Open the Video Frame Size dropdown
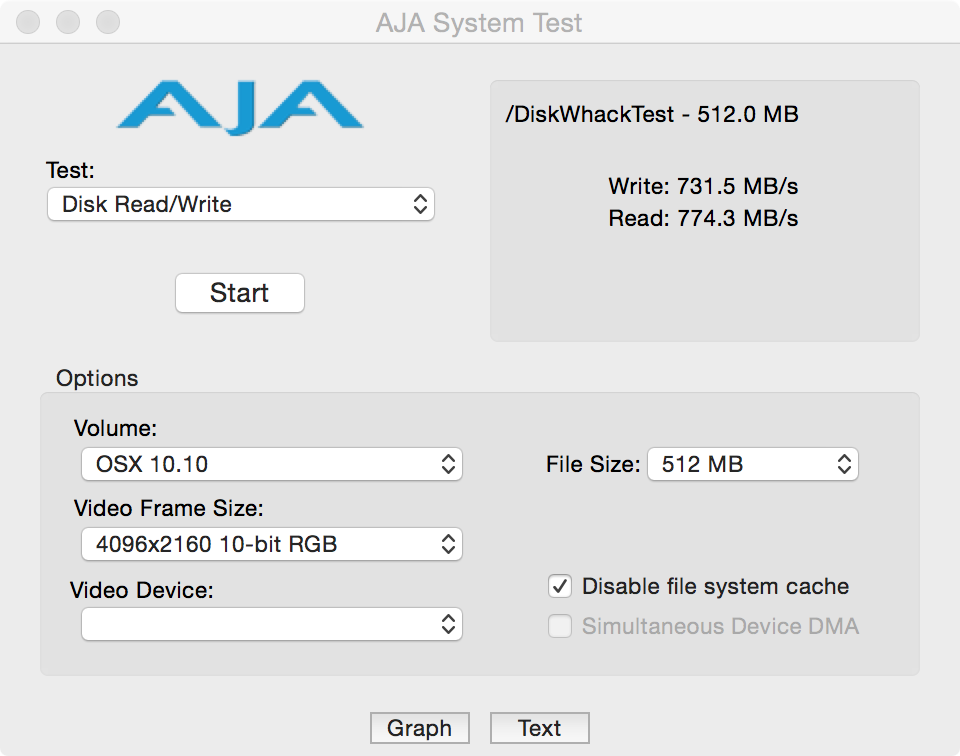 click(272, 544)
